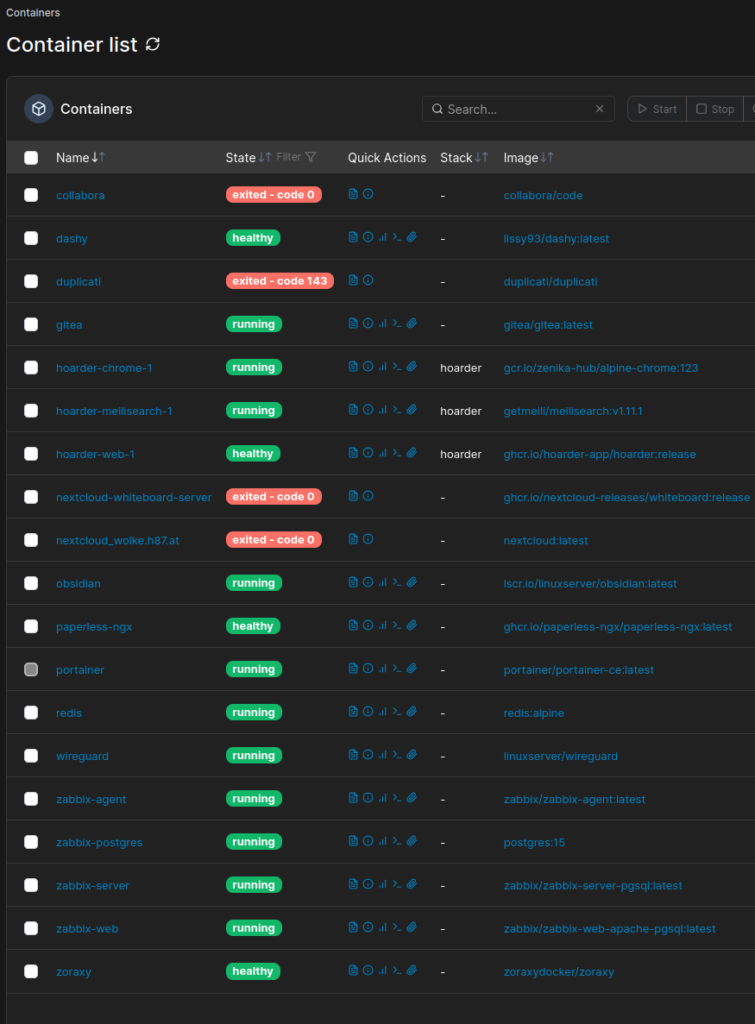Screen dimensions: 755x1024
Task: Open attach icon for hoarder-meilisearch-1
Action: coord(411,409)
